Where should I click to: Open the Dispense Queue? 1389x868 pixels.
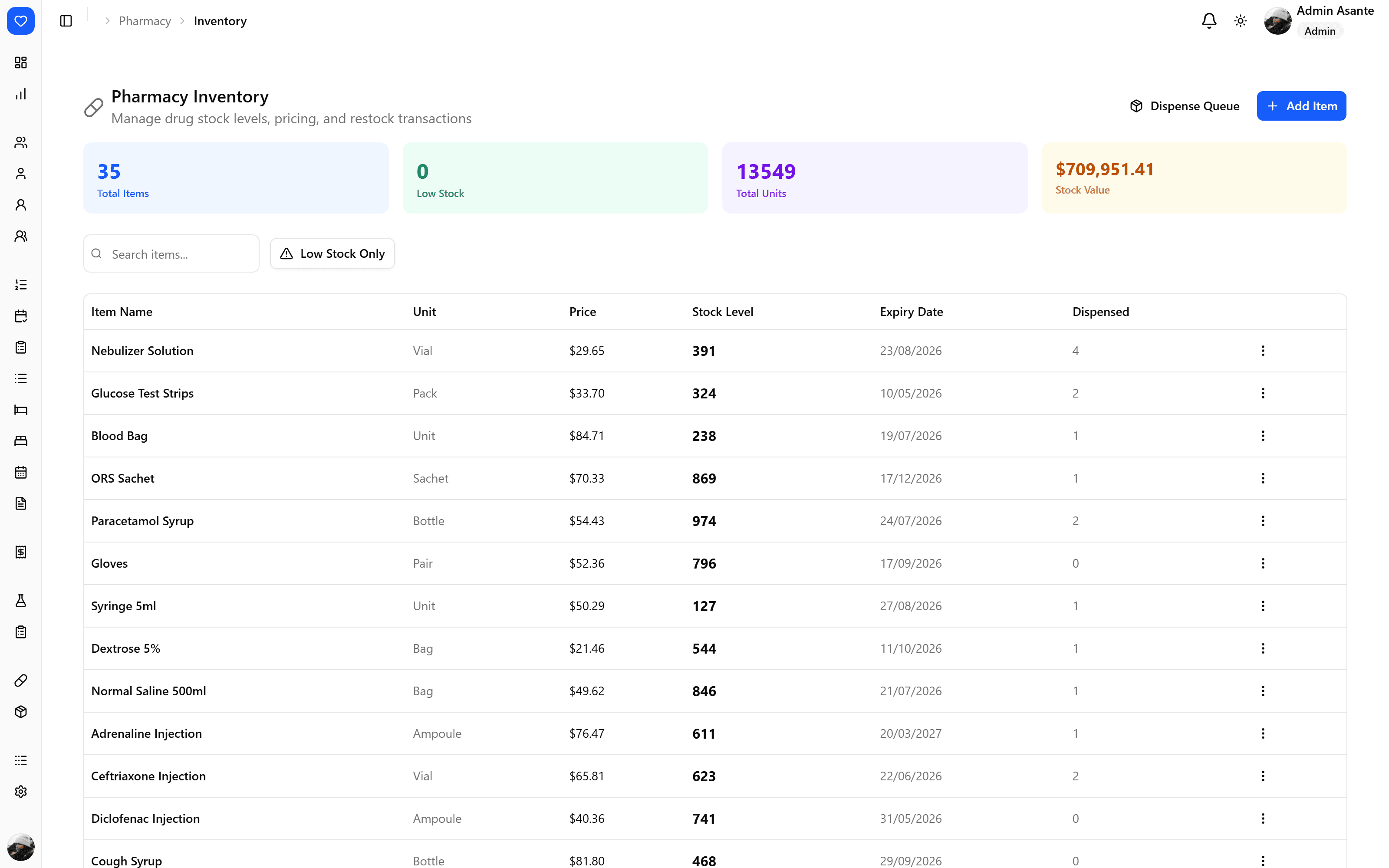point(1185,106)
